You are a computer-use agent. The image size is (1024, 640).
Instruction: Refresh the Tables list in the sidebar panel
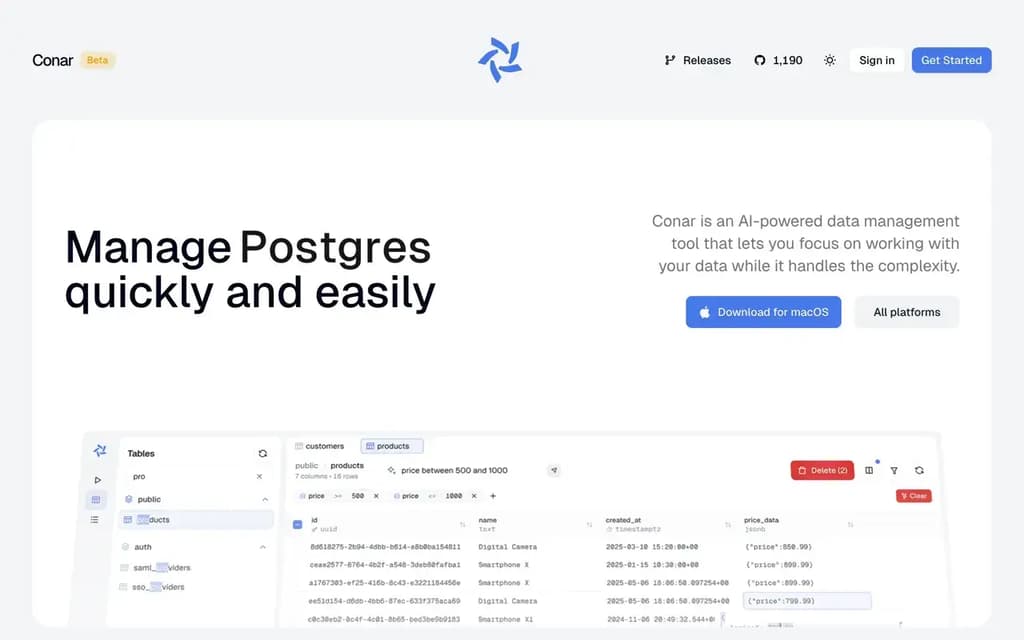[263, 452]
